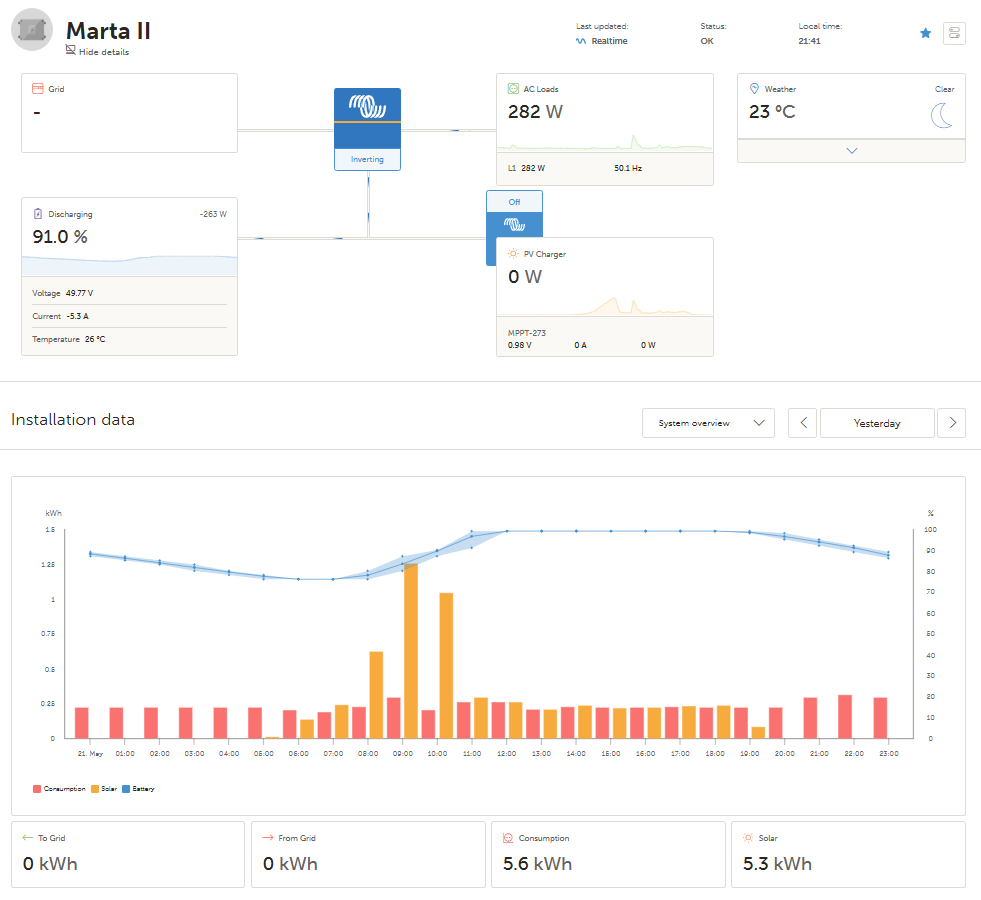Click the 23 °C weather temperature
This screenshot has width=981, height=900.
click(x=772, y=112)
